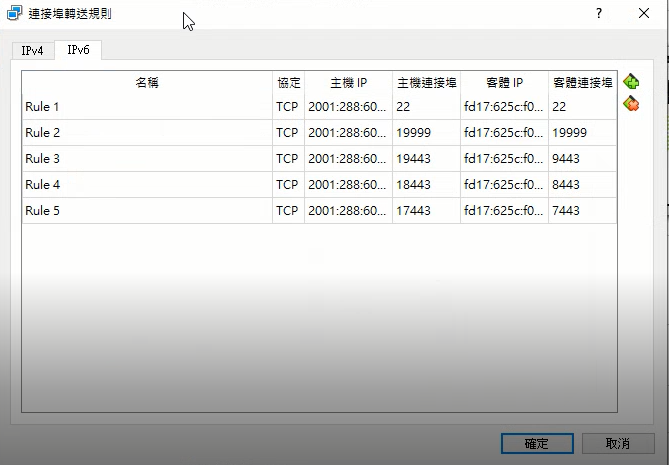
Task: Remove the selected port forwarding rule
Action: pyautogui.click(x=631, y=104)
